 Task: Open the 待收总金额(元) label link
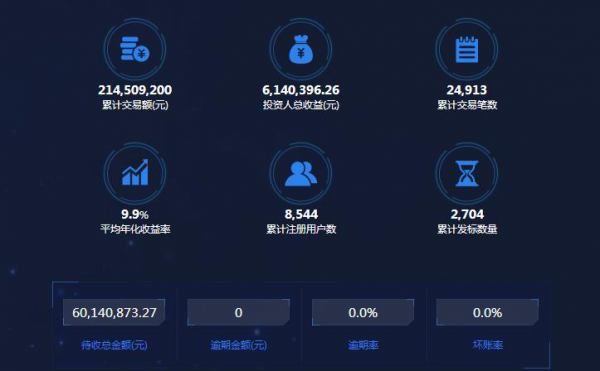click(x=114, y=345)
